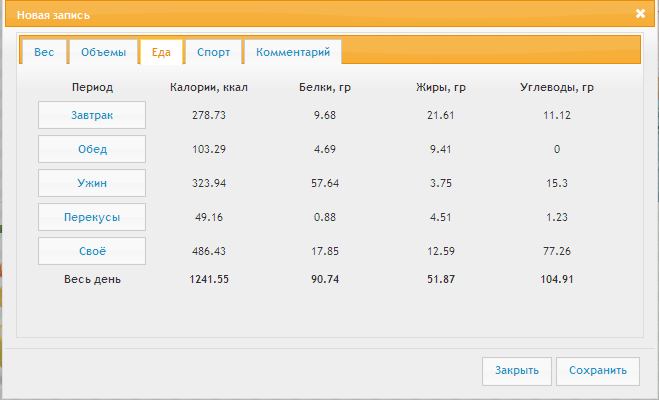Save the record with the Сохранить button
This screenshot has width=659, height=400.
coord(598,371)
